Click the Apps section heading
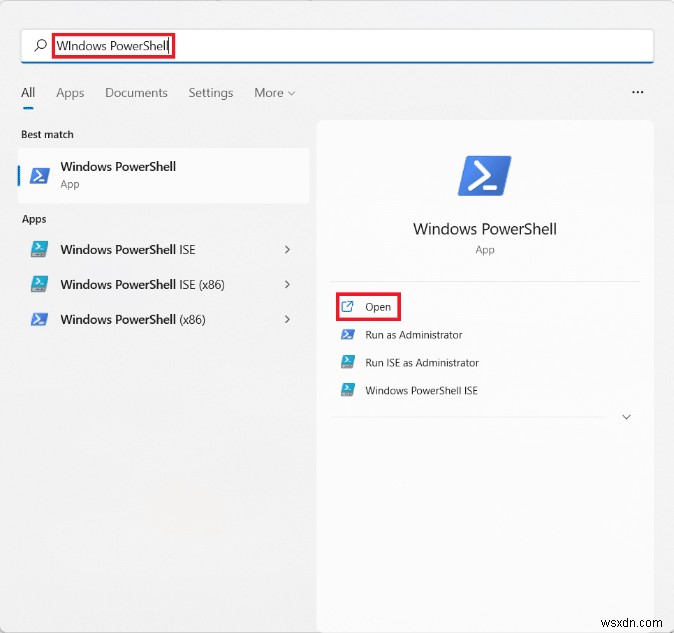The width and height of the screenshot is (674, 633). tap(34, 219)
